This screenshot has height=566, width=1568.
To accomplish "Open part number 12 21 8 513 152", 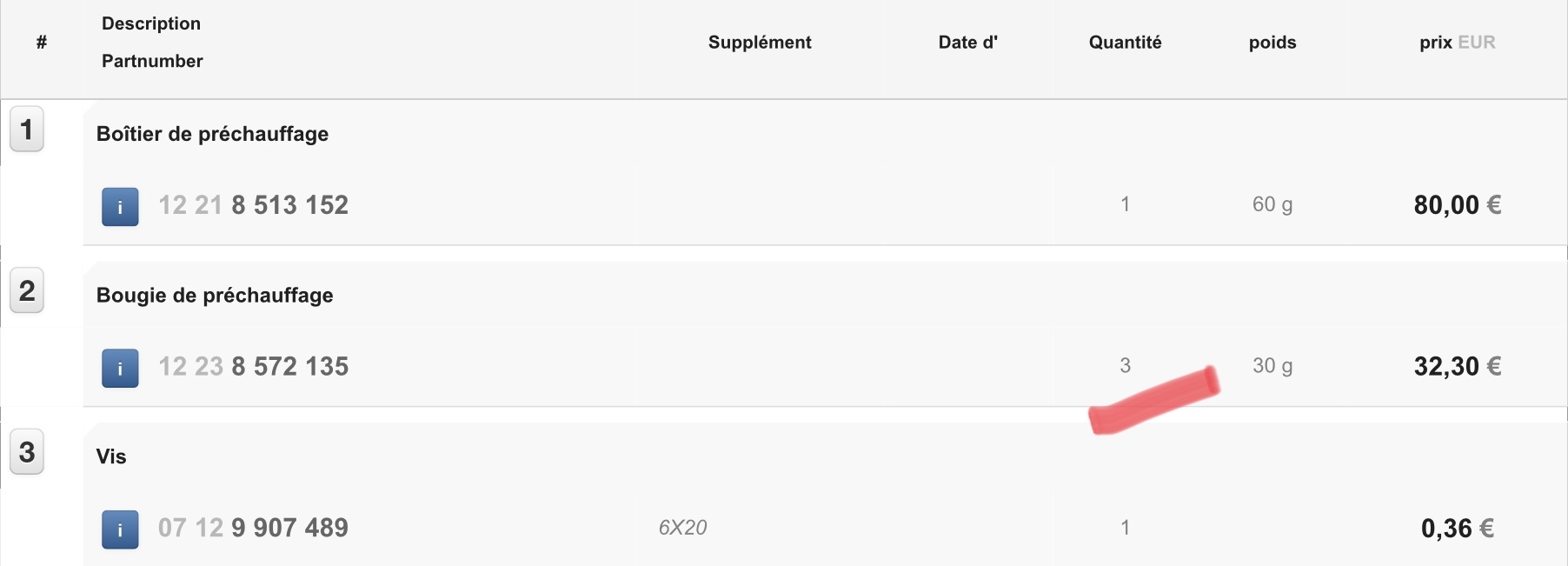I will coord(253,205).
